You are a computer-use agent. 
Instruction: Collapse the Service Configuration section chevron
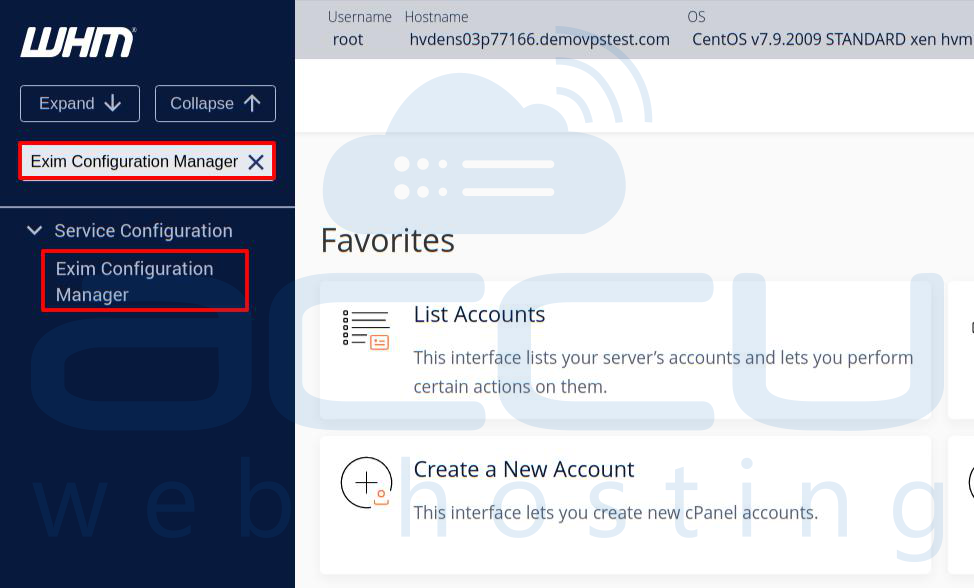(34, 230)
